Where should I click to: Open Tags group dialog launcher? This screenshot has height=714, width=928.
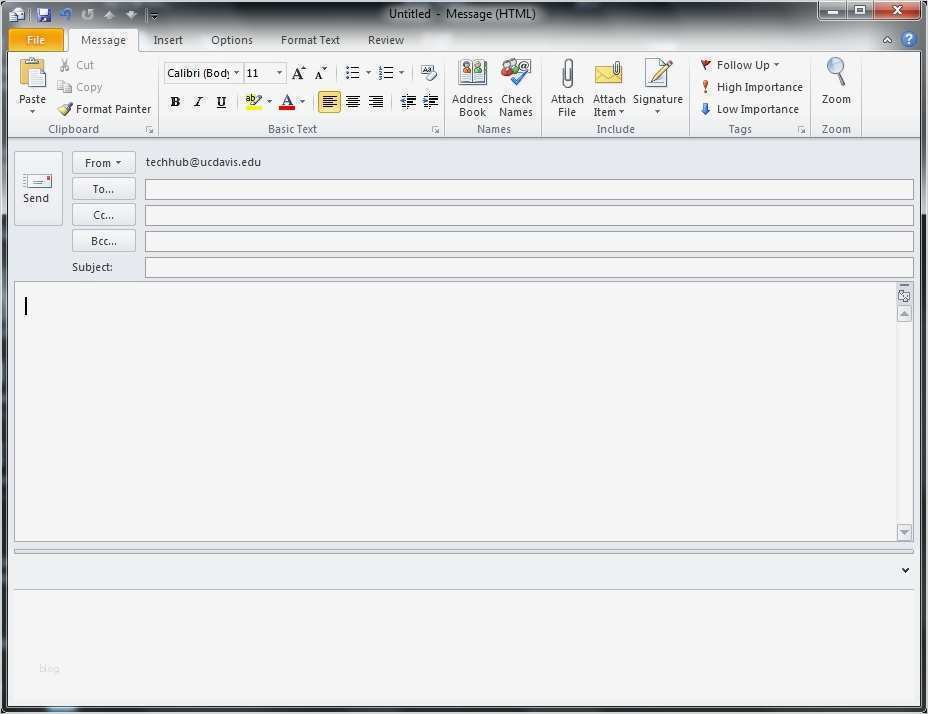point(801,130)
